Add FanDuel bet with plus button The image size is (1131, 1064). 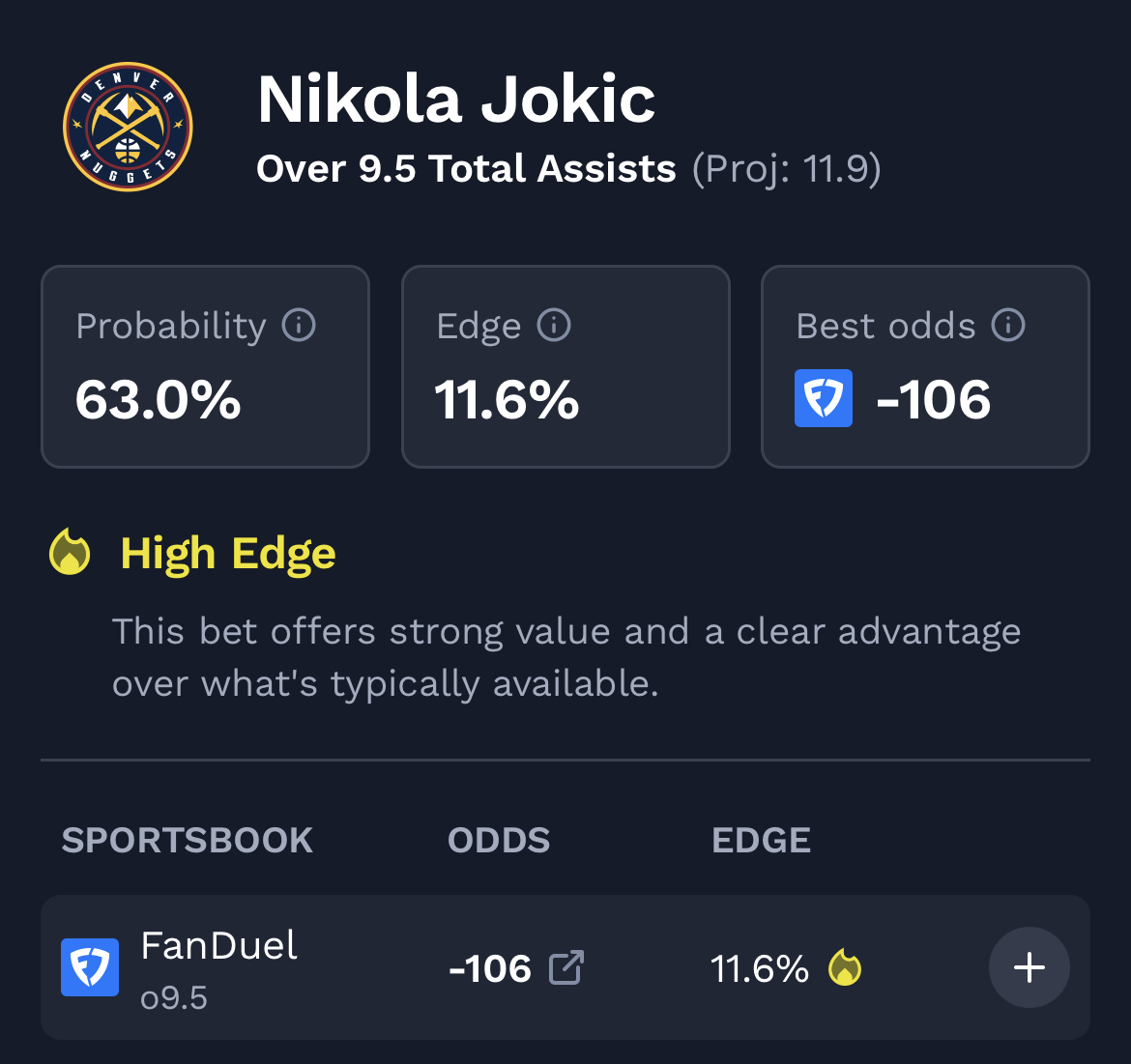[1029, 967]
